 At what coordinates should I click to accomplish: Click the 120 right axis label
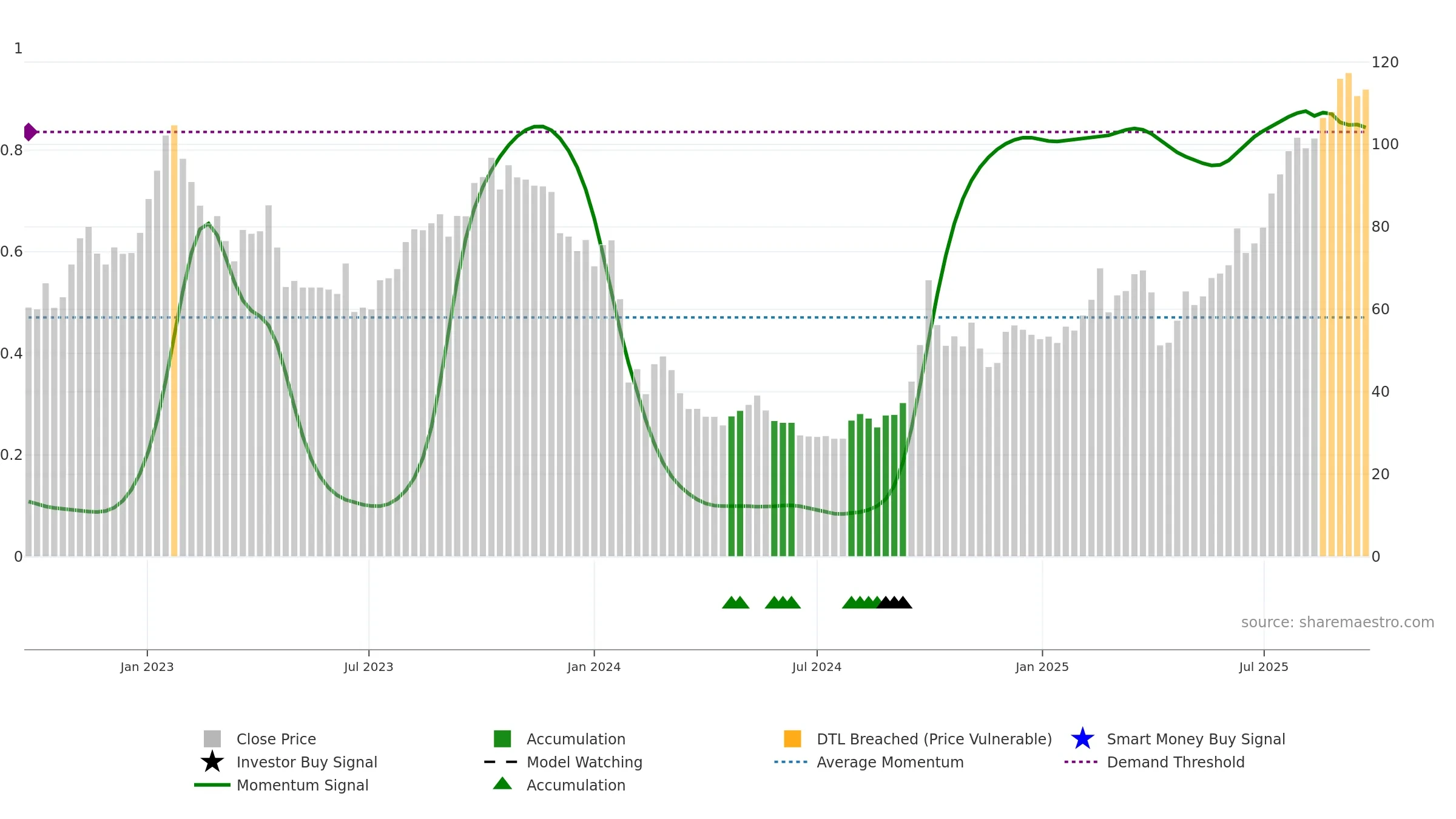(1385, 62)
